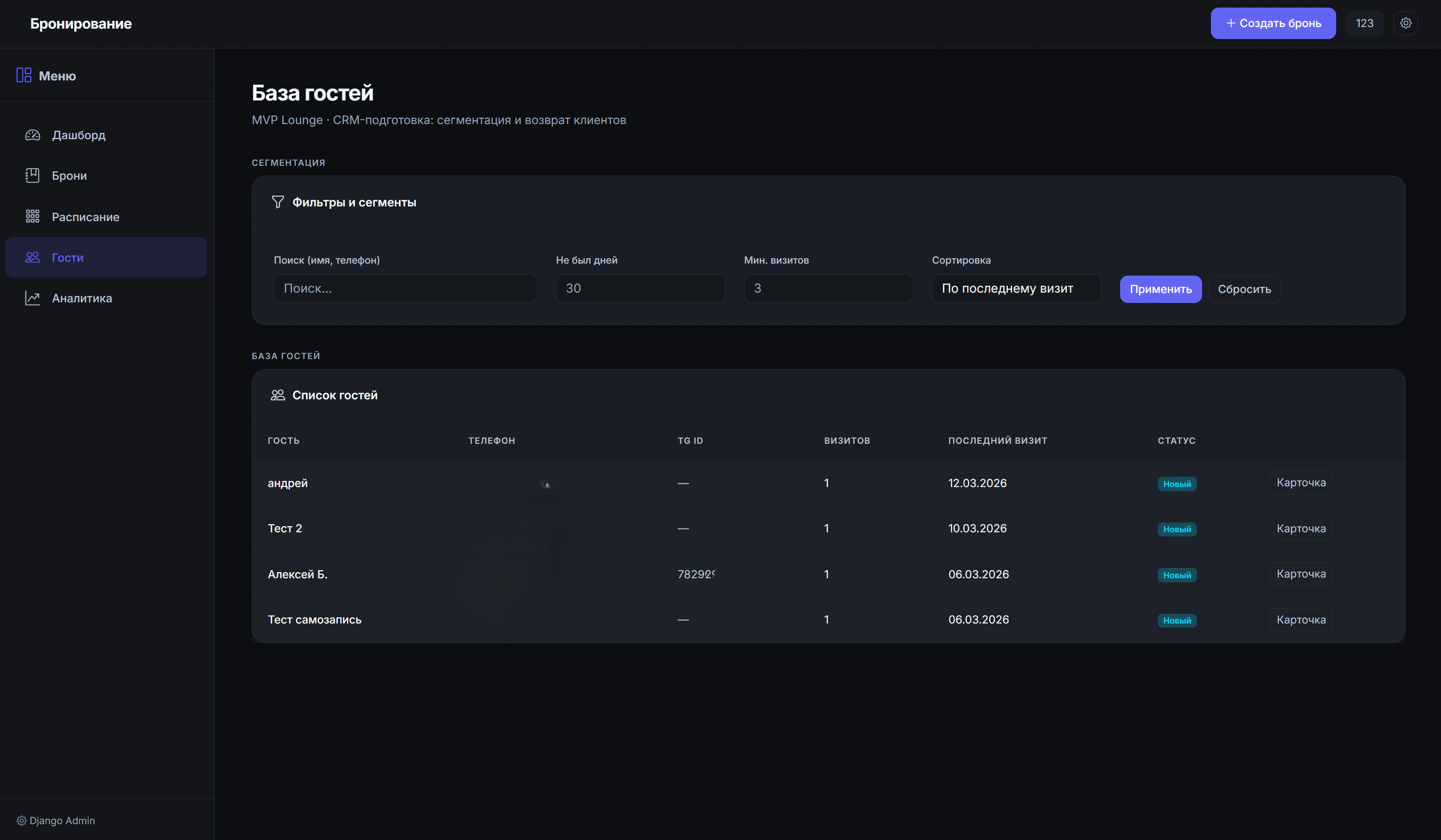Click the Дашборд gauge icon
1441x840 pixels.
tap(32, 135)
